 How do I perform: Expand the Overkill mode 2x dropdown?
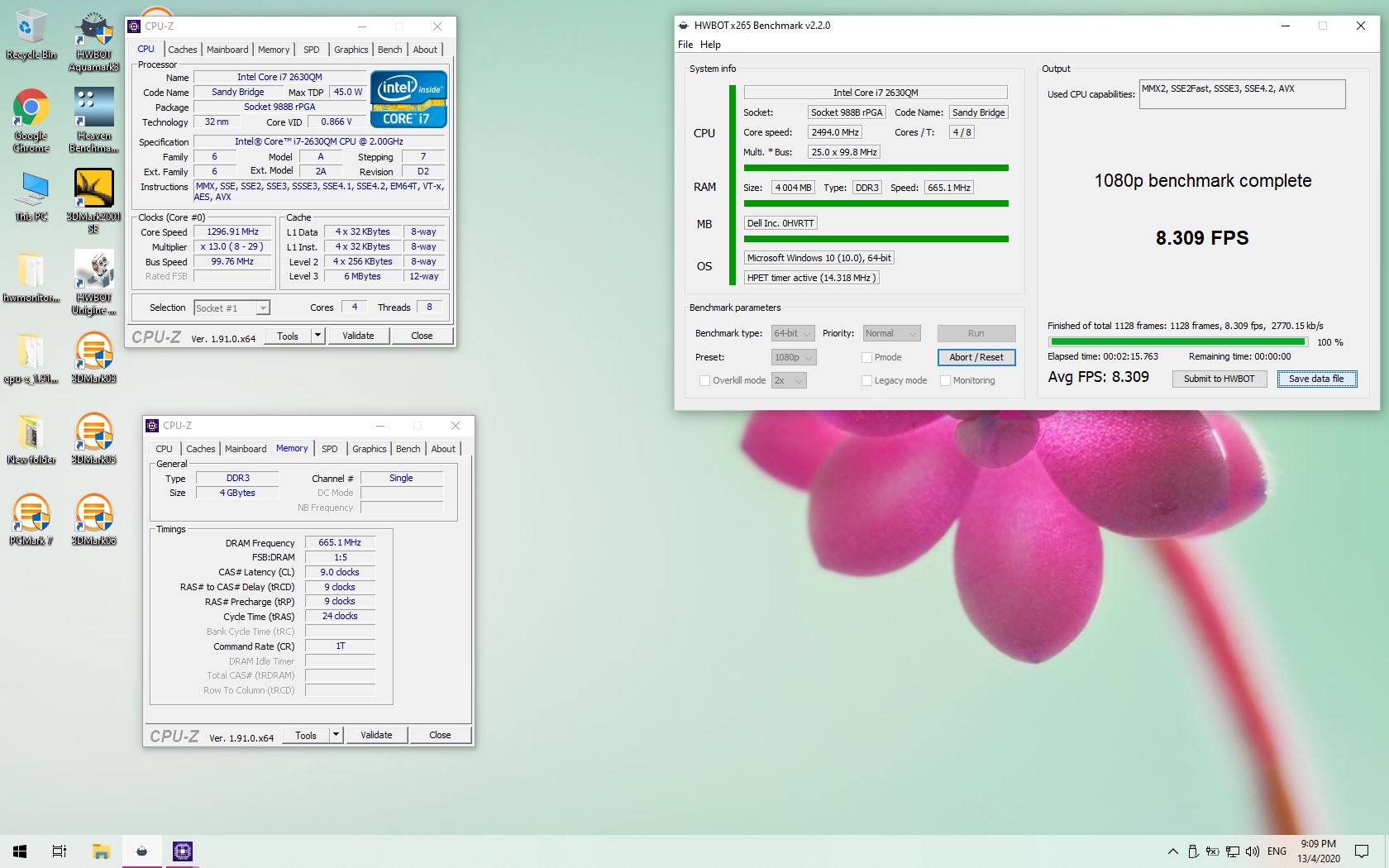pyautogui.click(x=789, y=380)
